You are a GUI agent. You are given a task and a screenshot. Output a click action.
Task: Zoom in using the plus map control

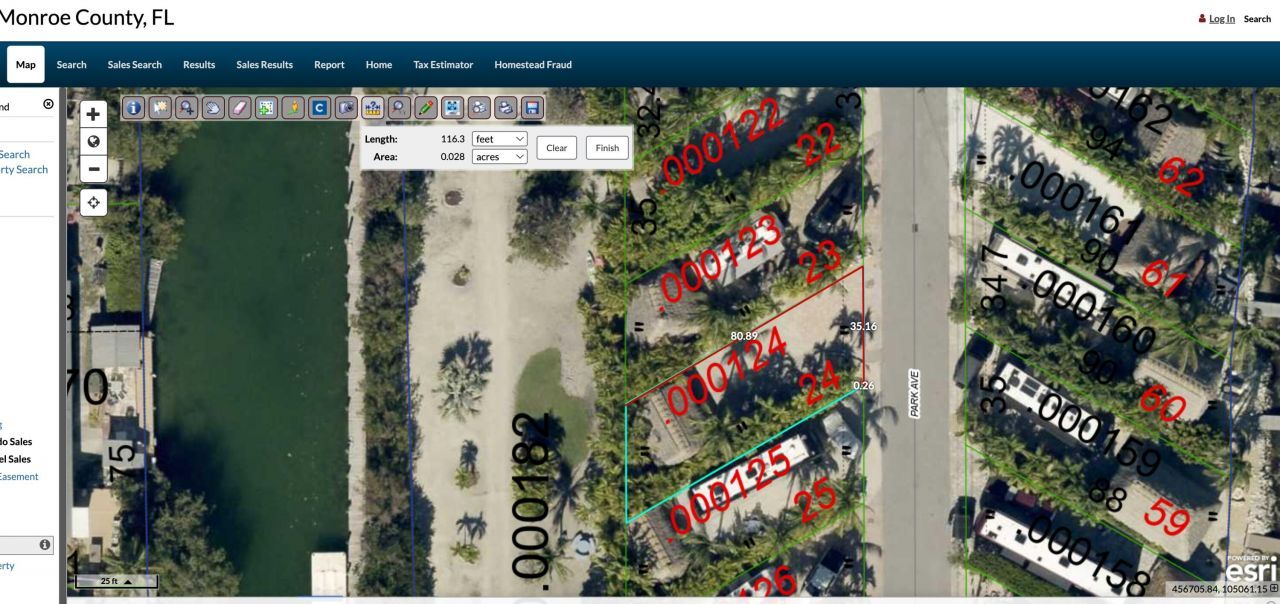click(93, 113)
